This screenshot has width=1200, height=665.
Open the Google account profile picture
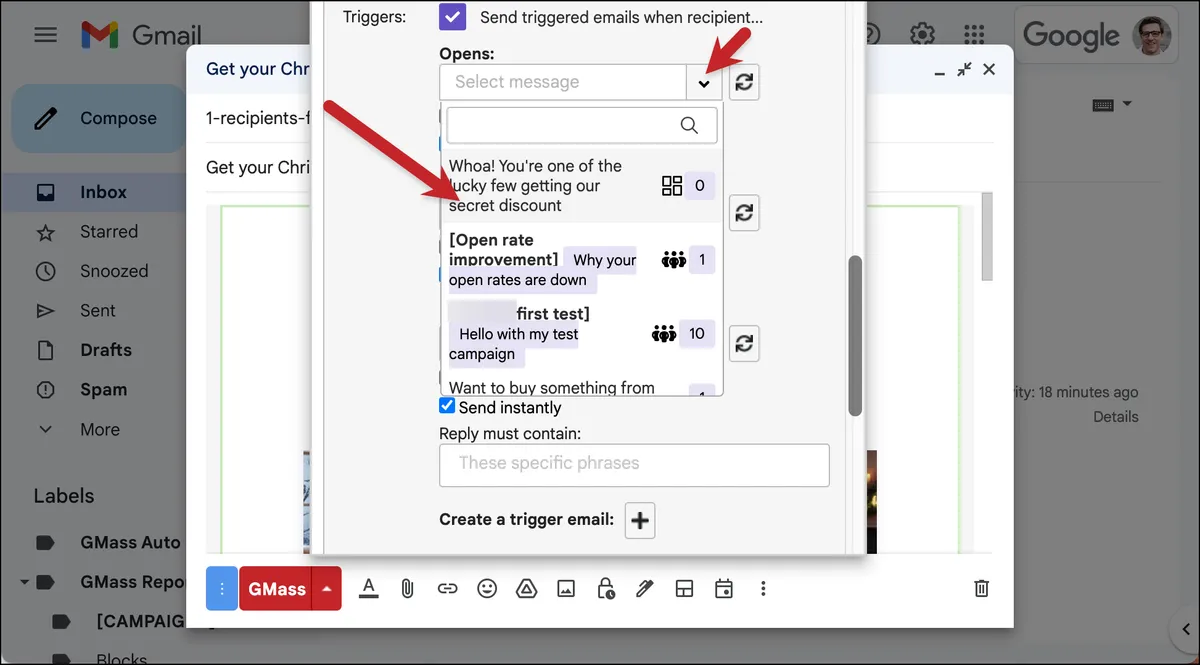(1152, 35)
